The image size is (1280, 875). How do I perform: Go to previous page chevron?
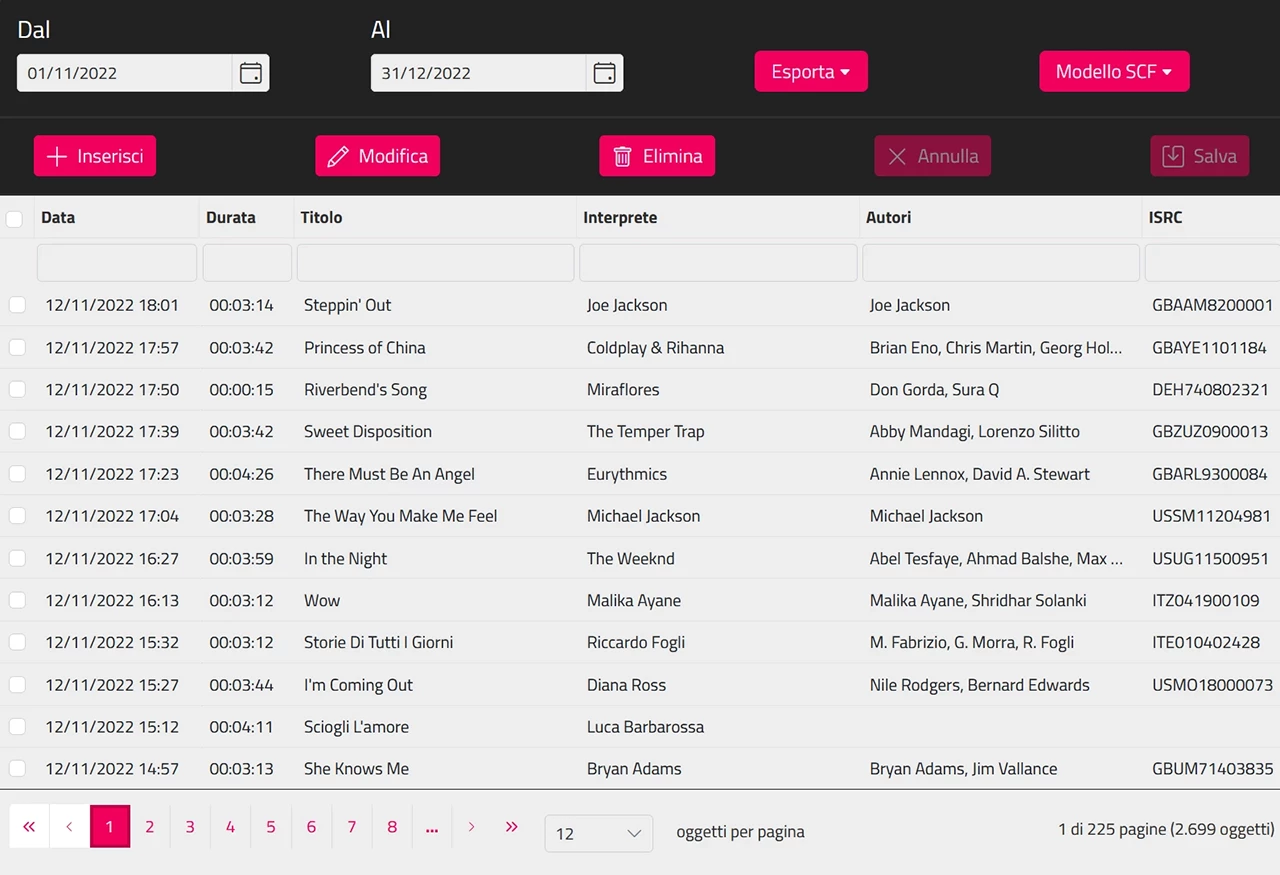69,827
